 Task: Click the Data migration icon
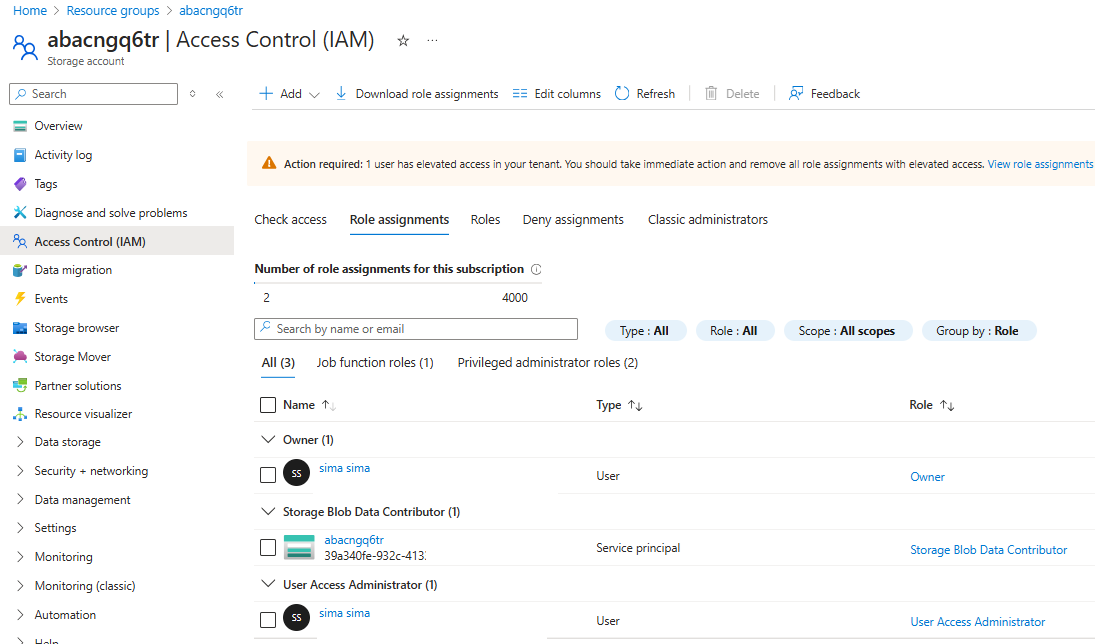pyautogui.click(x=20, y=270)
